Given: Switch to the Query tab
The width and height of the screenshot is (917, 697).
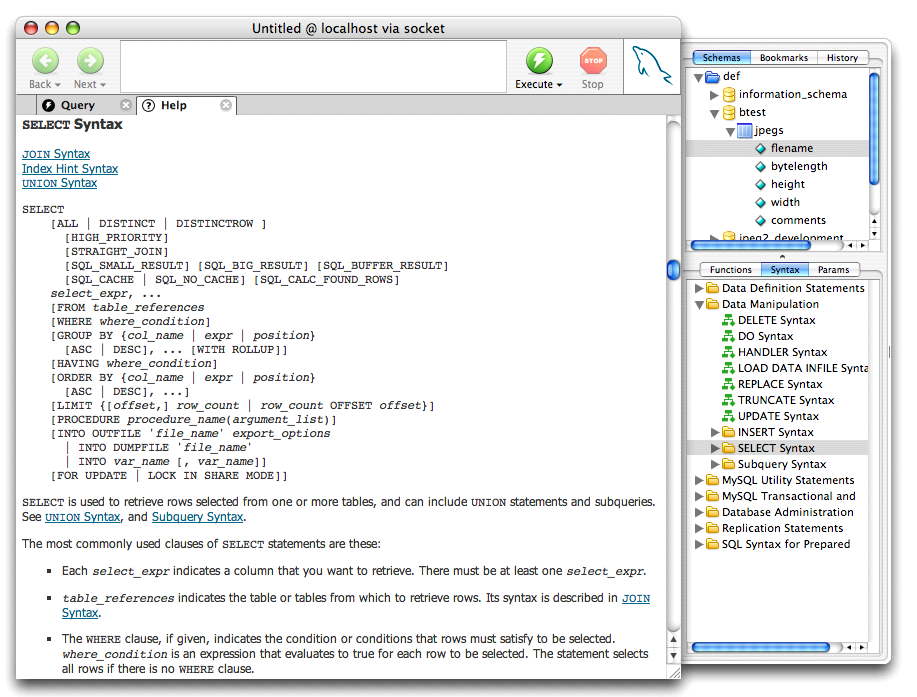Looking at the screenshot, I should [78, 105].
